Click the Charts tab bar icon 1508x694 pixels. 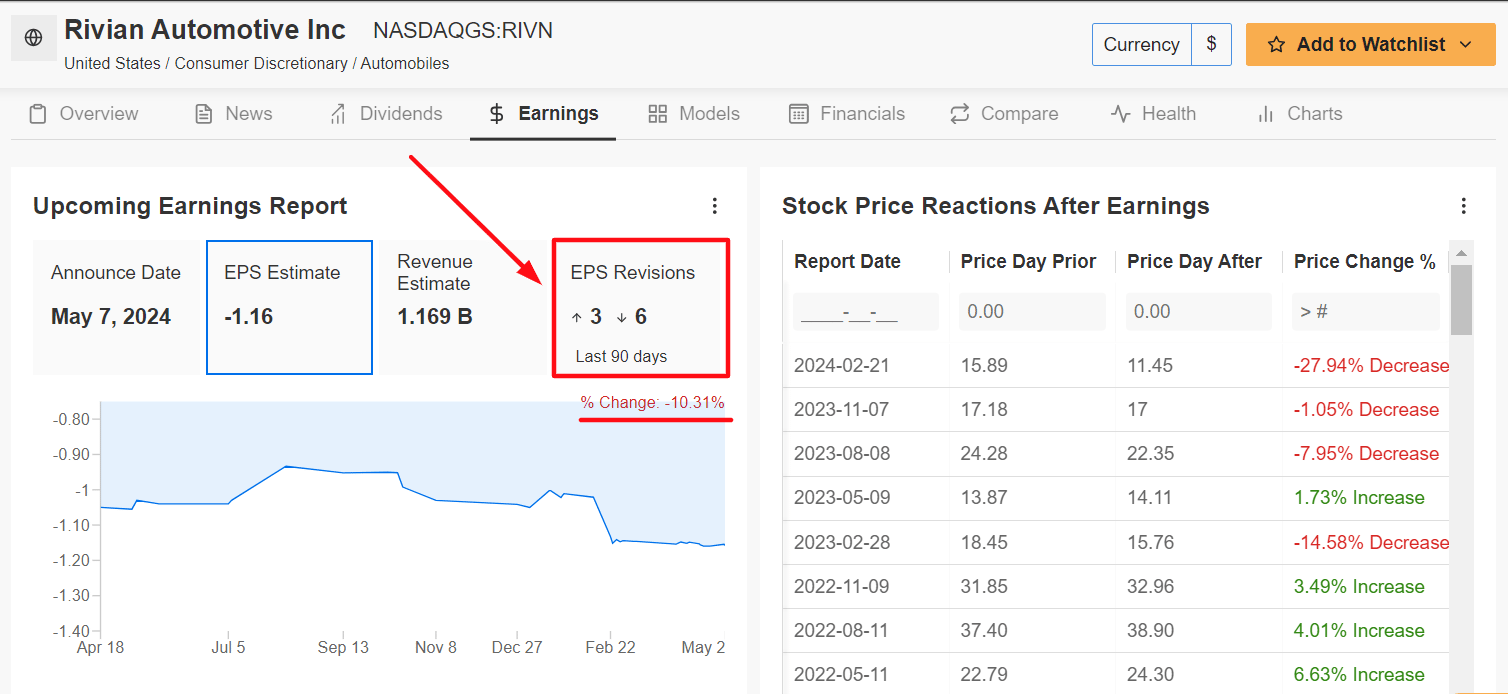coord(1266,114)
